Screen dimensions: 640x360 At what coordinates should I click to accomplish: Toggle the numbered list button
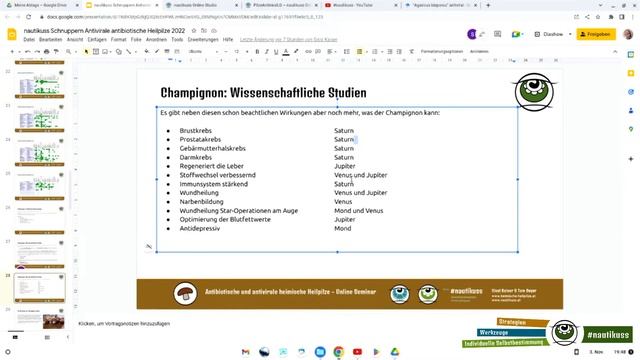tap(374, 51)
